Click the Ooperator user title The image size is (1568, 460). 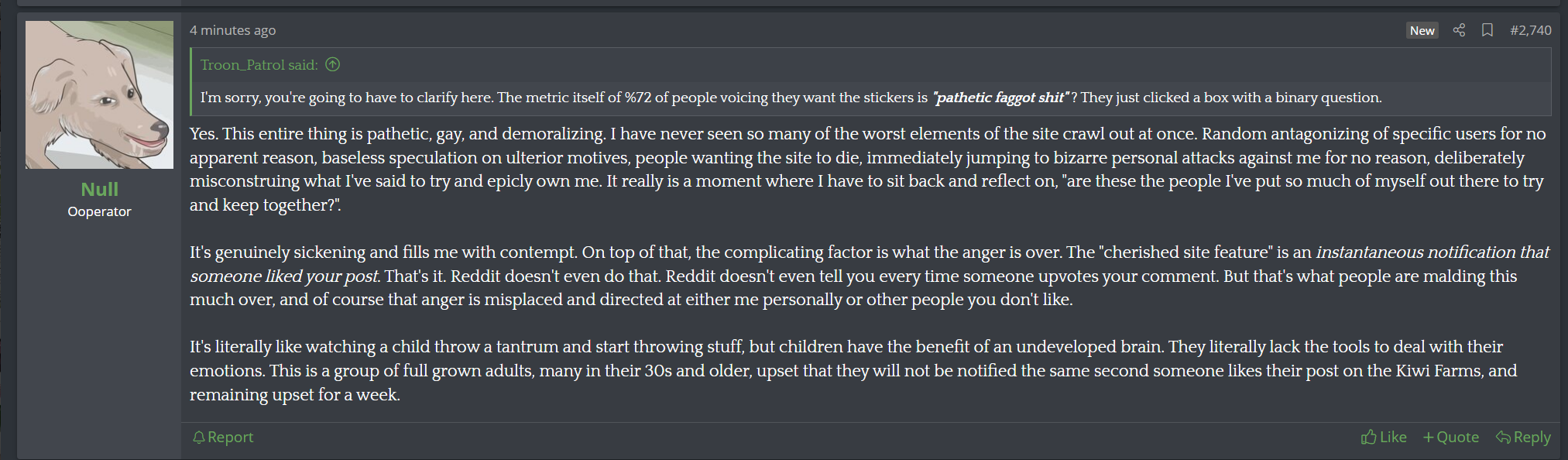[x=99, y=211]
